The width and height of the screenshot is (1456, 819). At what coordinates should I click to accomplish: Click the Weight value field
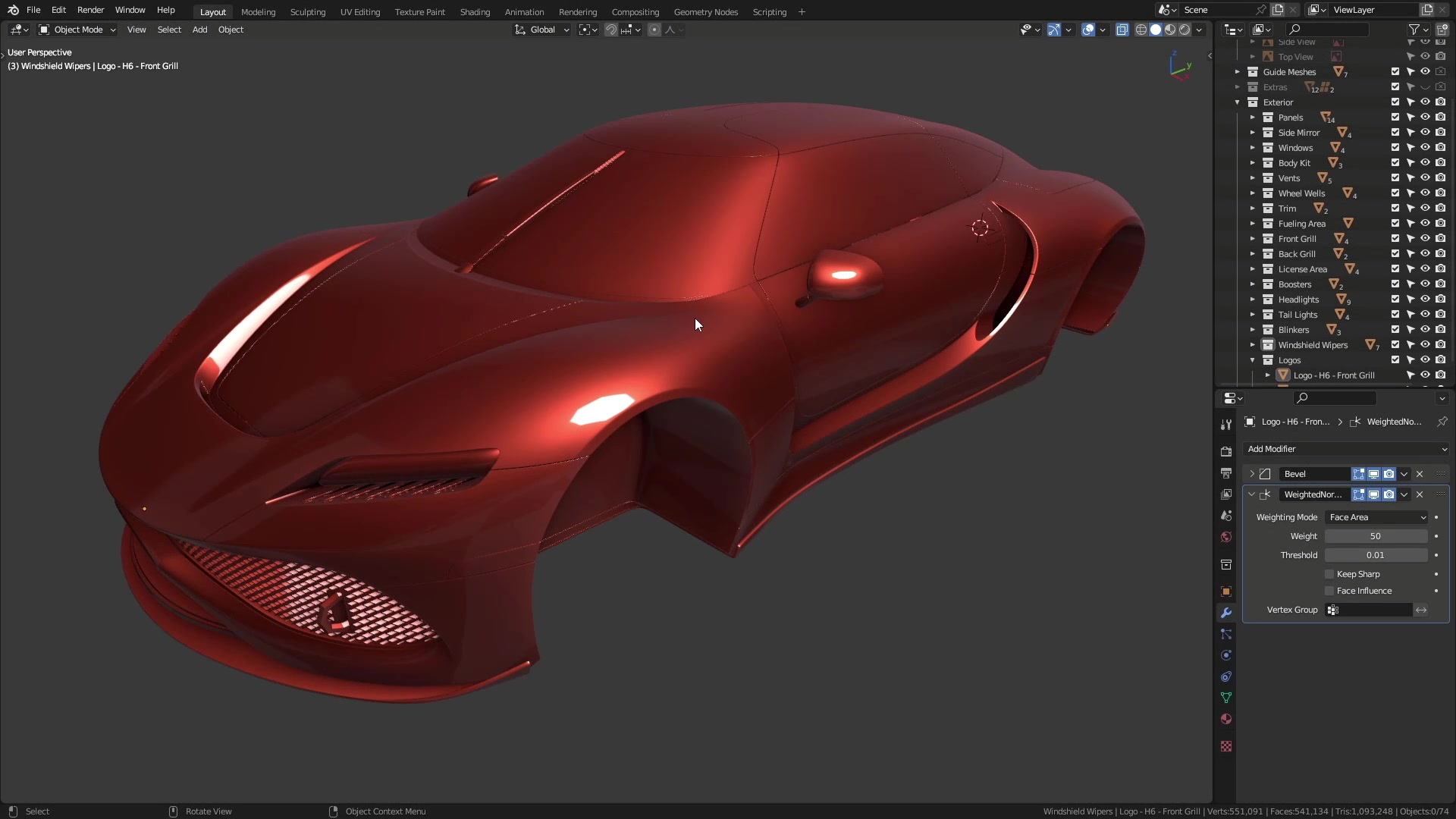coord(1376,536)
